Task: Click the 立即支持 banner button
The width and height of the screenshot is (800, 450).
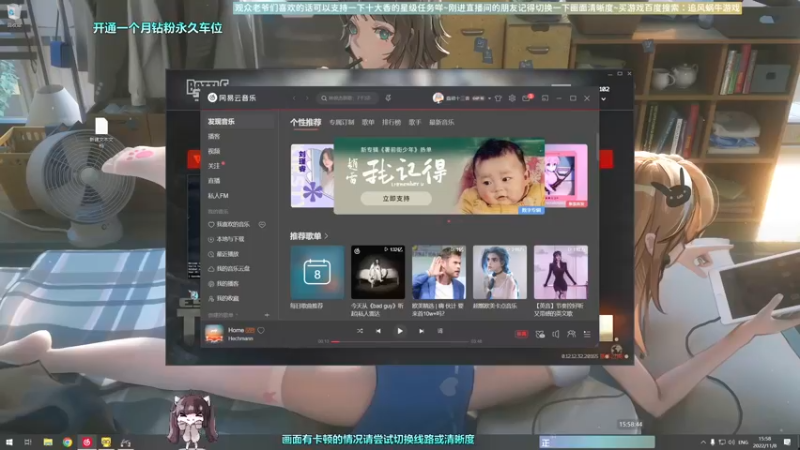Action: 396,198
